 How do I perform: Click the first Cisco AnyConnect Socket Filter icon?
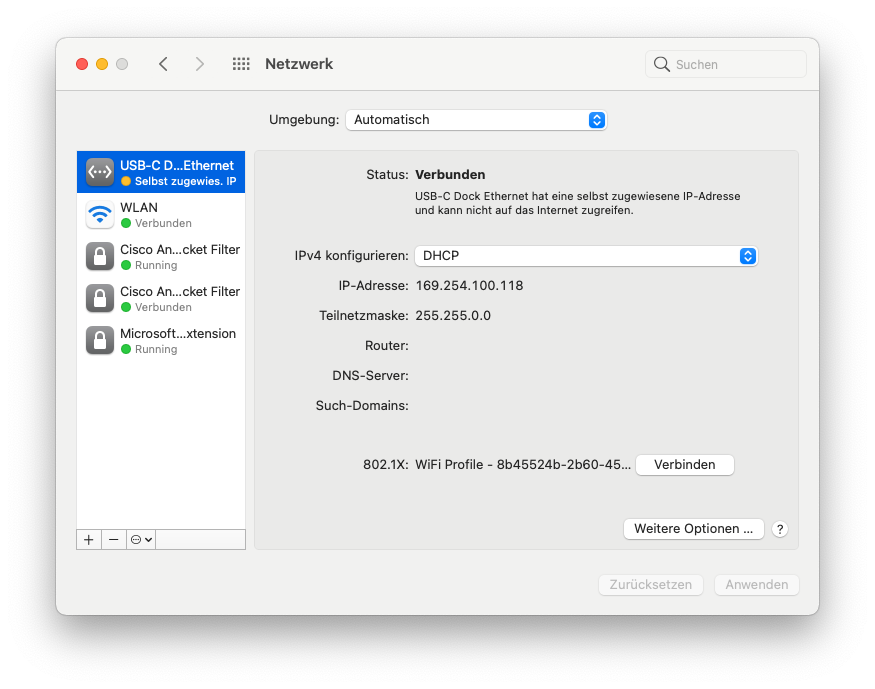pyautogui.click(x=100, y=256)
